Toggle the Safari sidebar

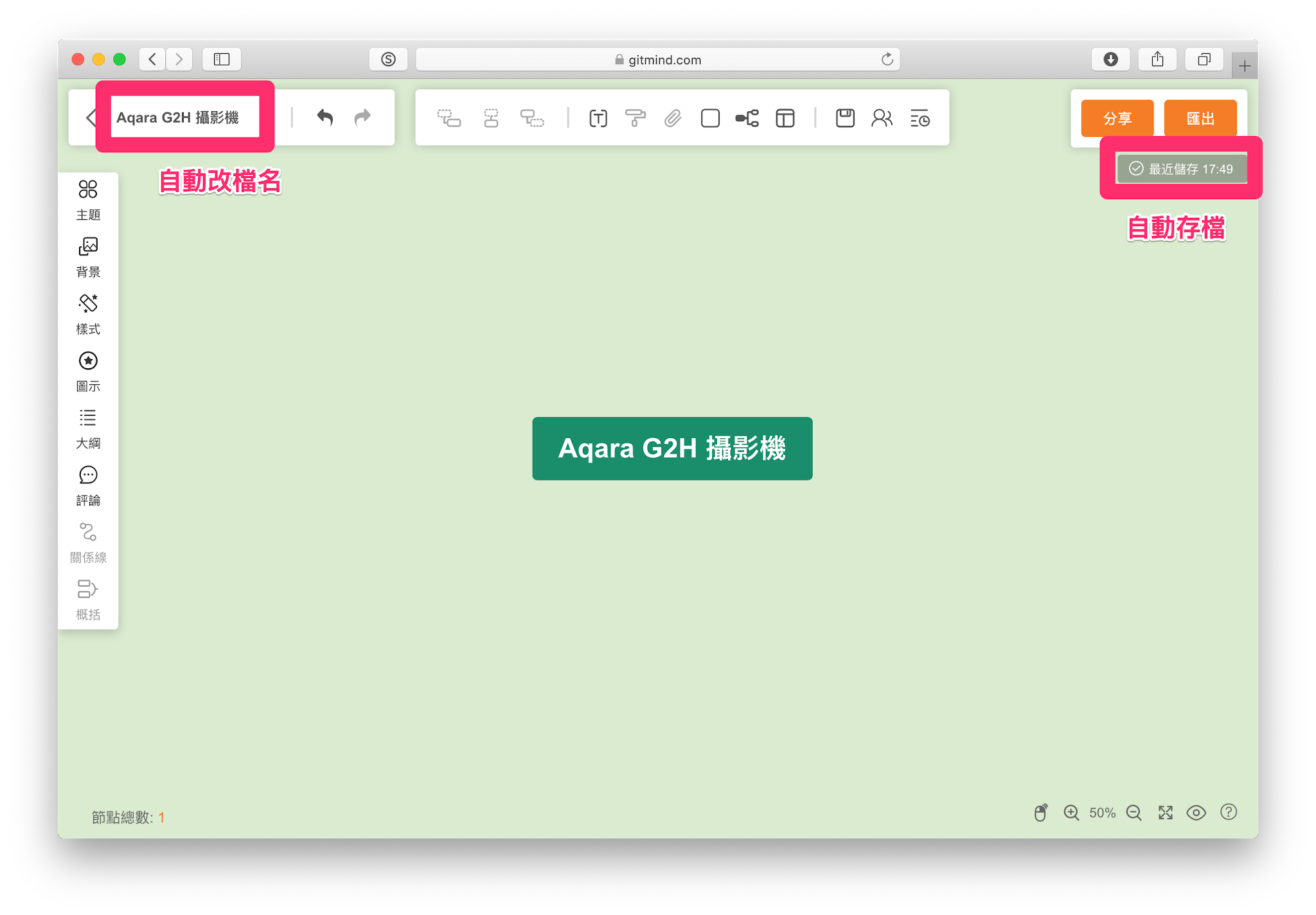click(x=222, y=59)
